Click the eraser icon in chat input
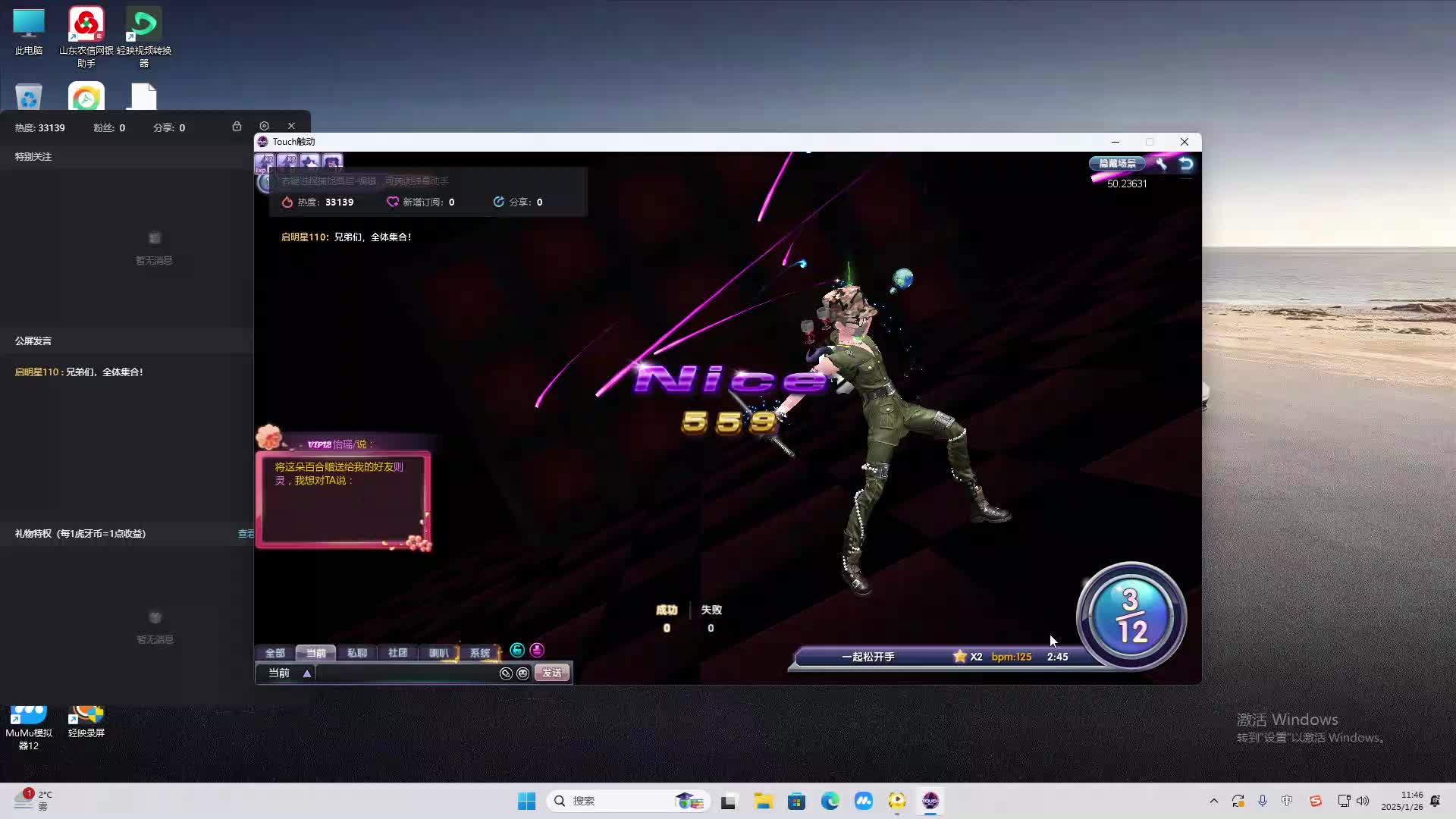The height and width of the screenshot is (819, 1456). (x=506, y=673)
